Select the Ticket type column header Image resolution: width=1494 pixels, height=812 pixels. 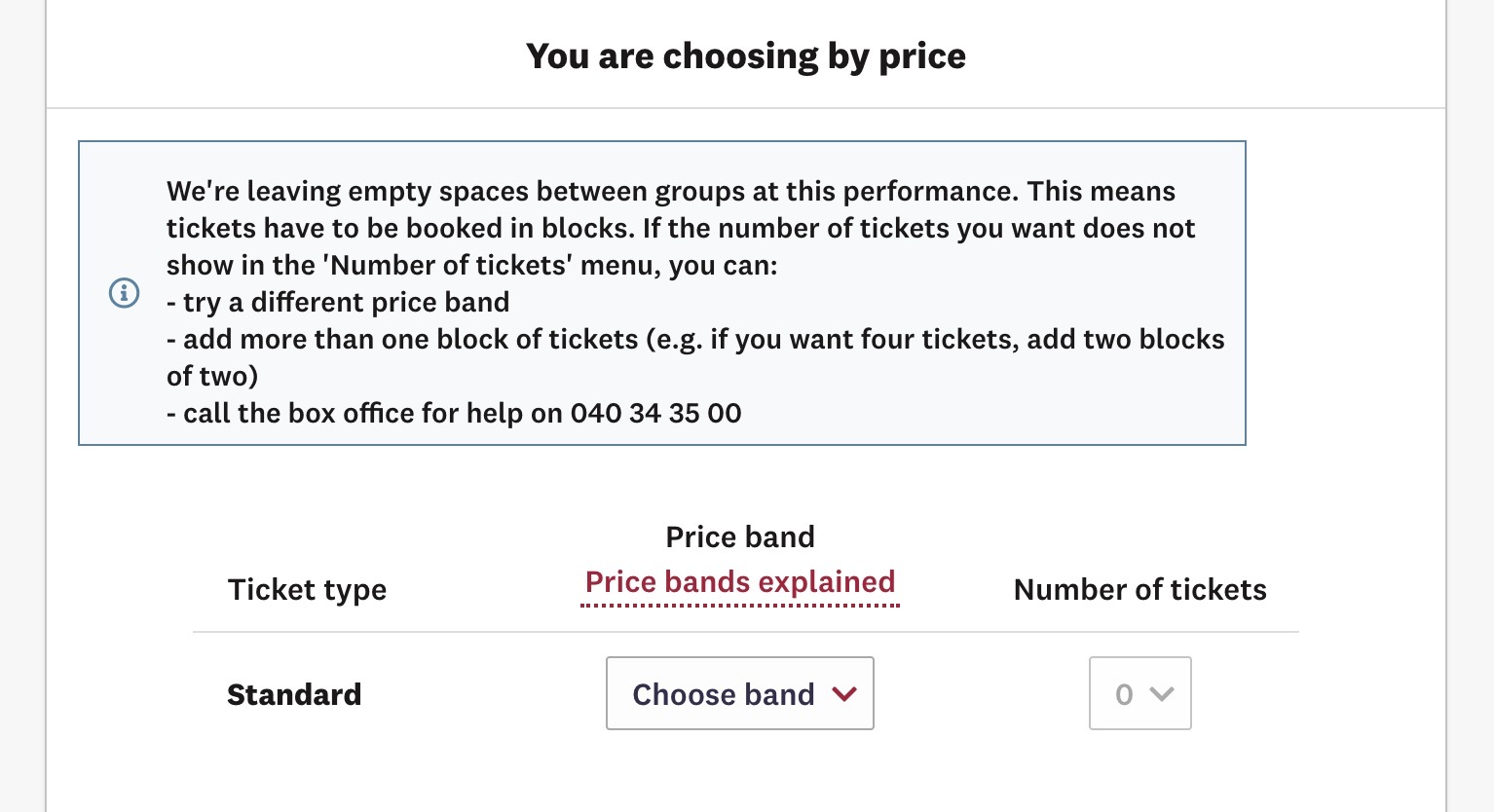tap(307, 590)
